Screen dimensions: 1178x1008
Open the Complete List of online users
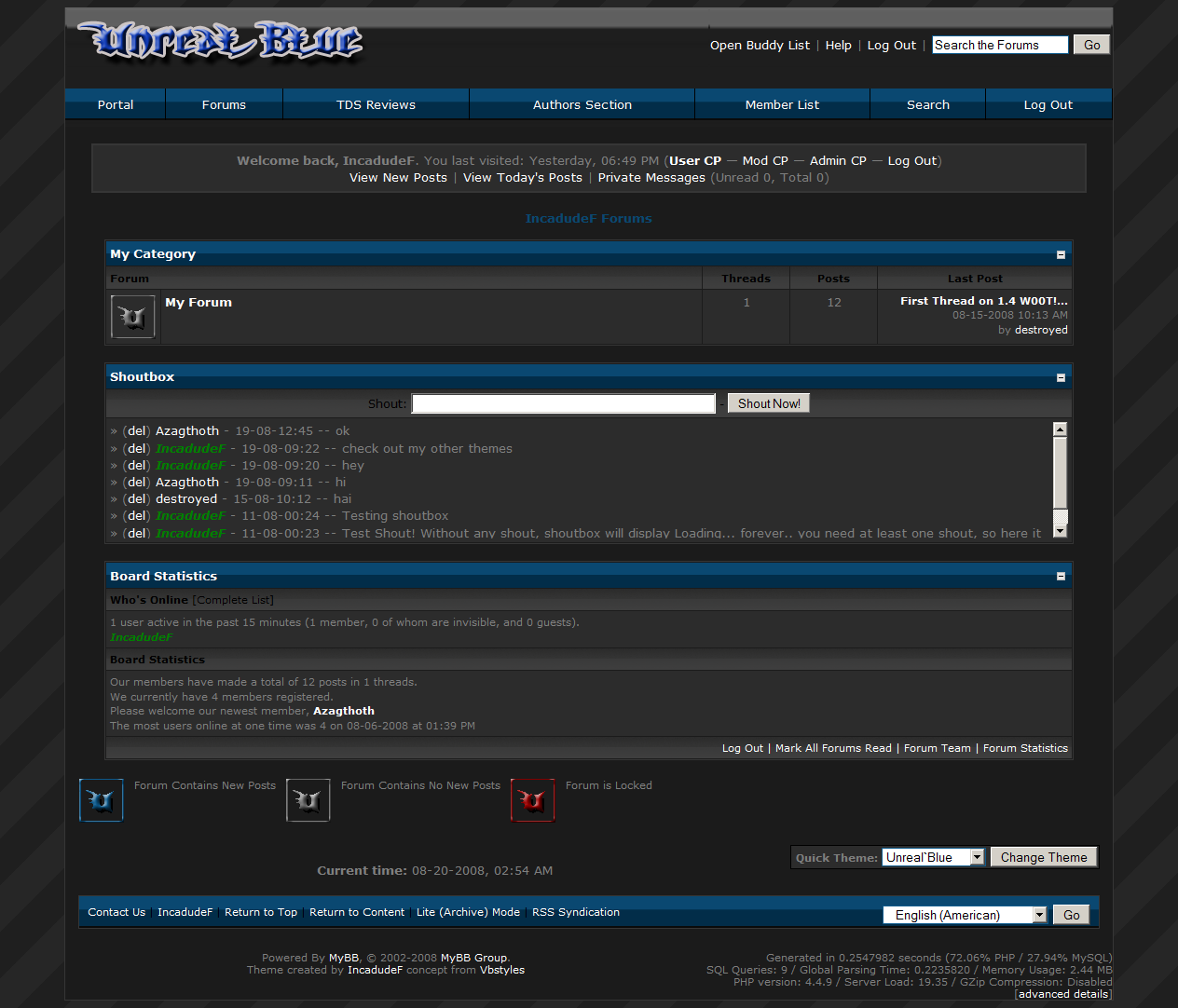[233, 600]
